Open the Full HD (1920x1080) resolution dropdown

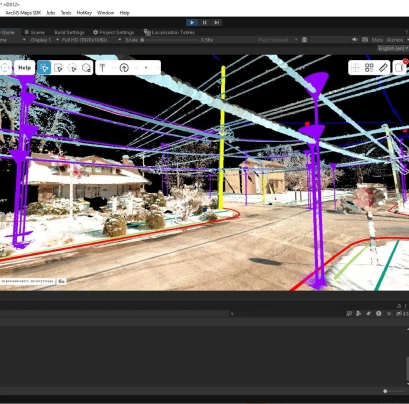(x=91, y=40)
